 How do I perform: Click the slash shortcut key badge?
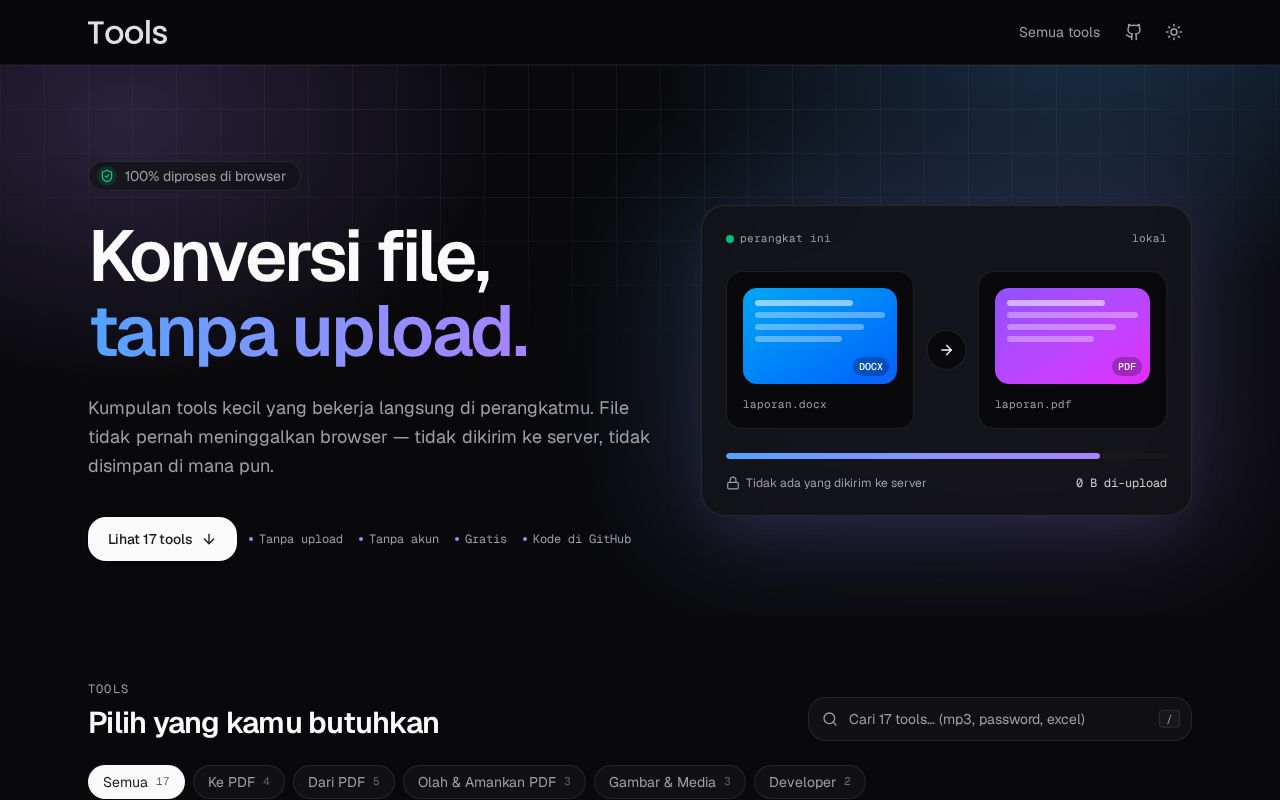(1169, 719)
